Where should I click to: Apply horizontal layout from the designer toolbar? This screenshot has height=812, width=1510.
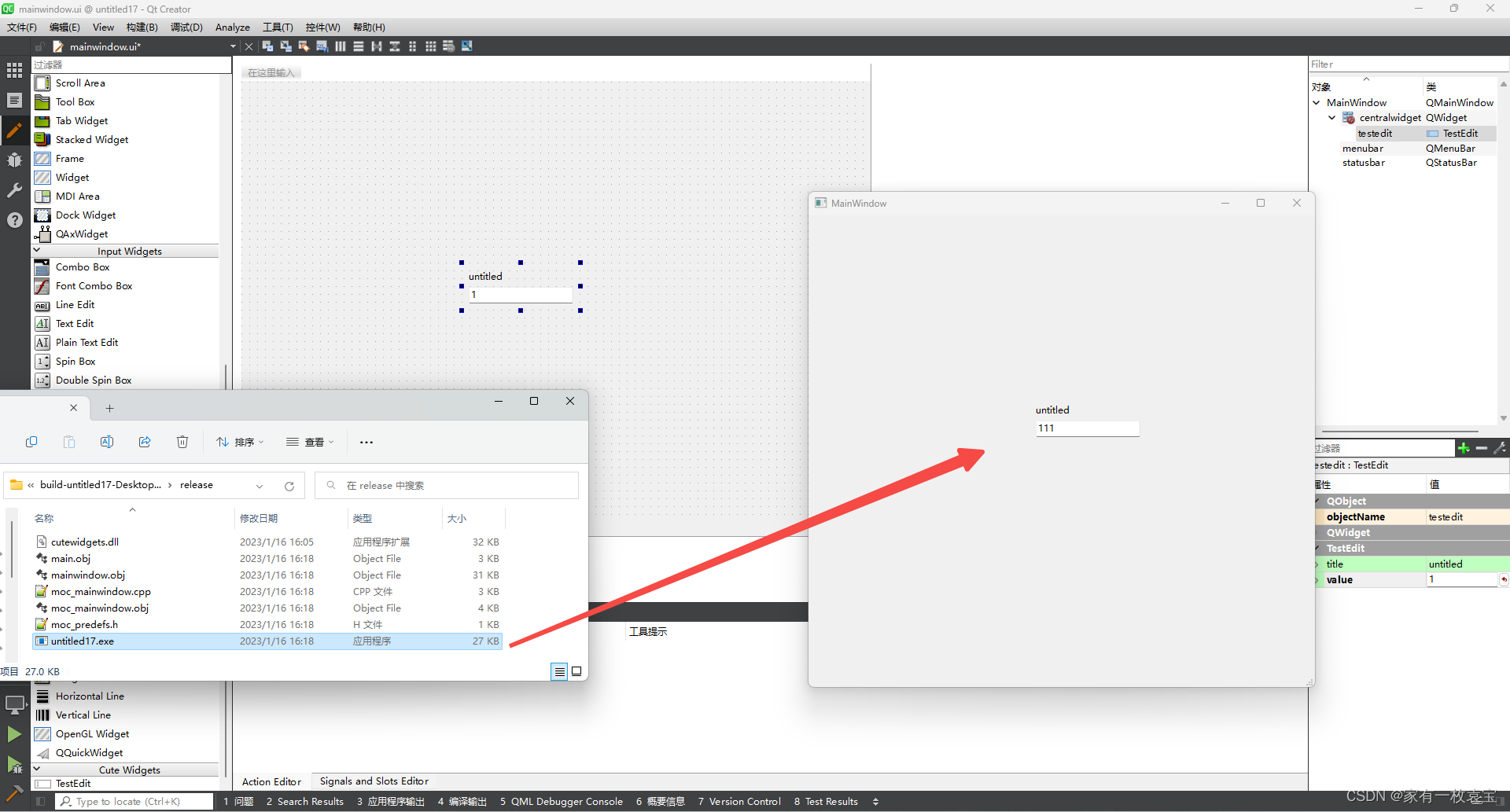(341, 46)
